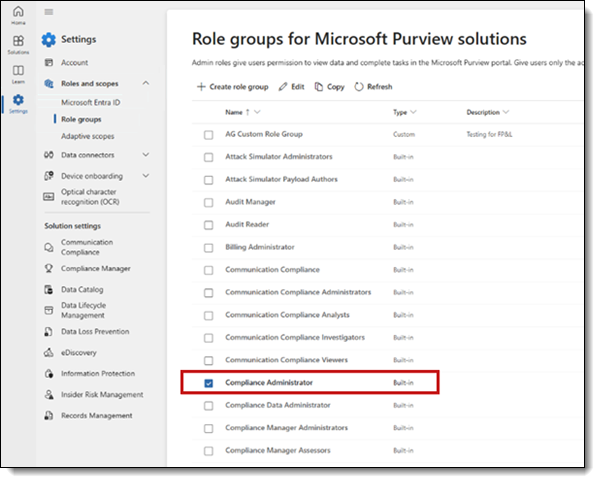This screenshot has width=600, height=483.
Task: Expand the Device onboarding section
Action: tap(146, 176)
